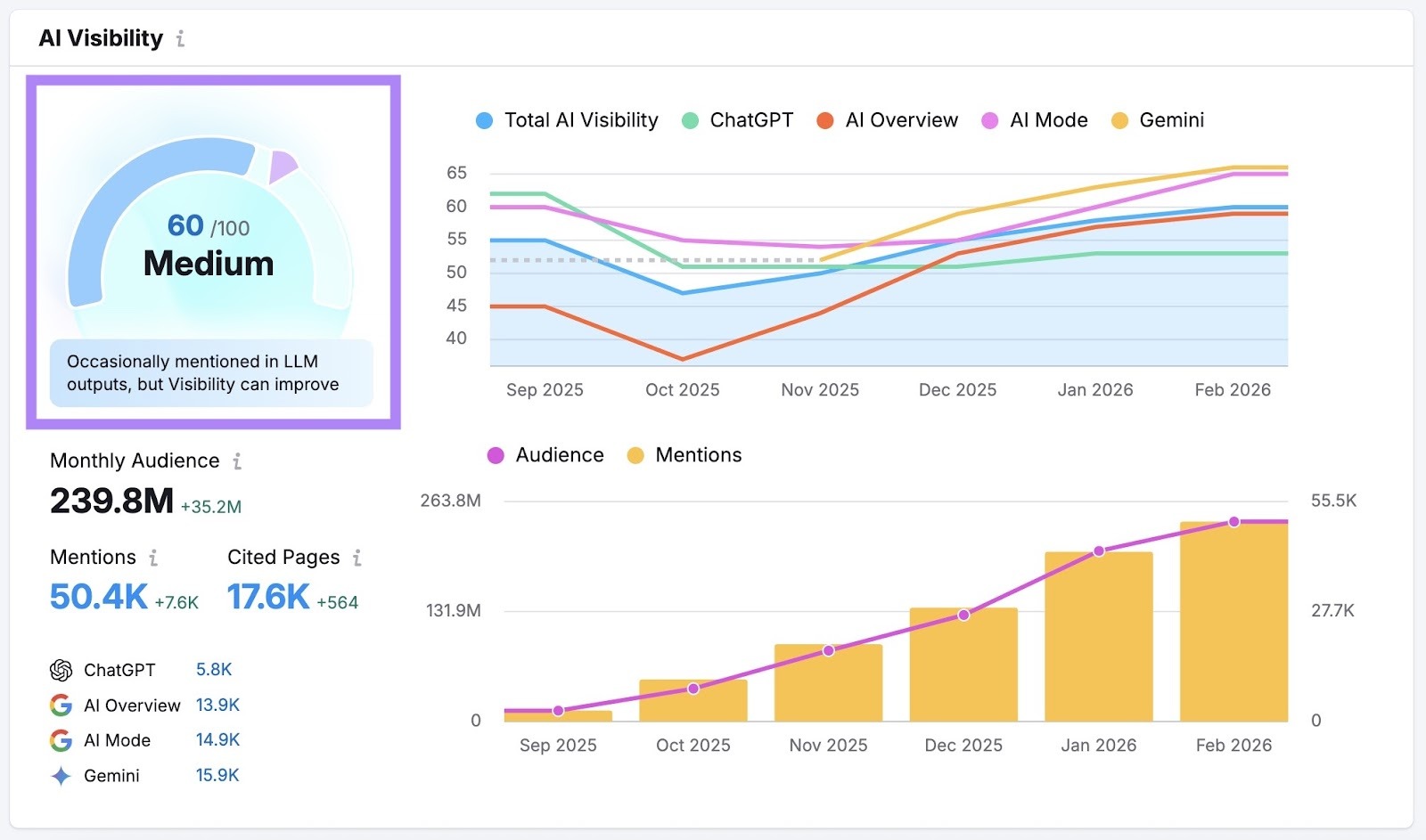Click the ChatGPT logo icon

59,669
